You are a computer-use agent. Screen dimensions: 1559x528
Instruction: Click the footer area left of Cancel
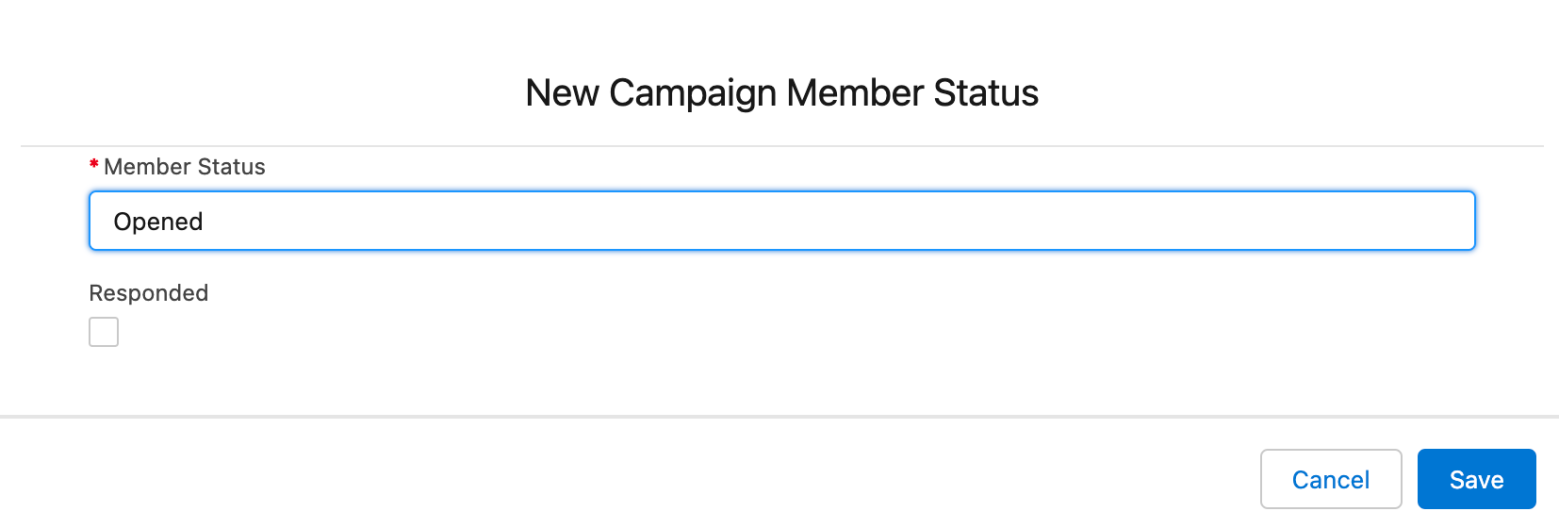coord(630,479)
